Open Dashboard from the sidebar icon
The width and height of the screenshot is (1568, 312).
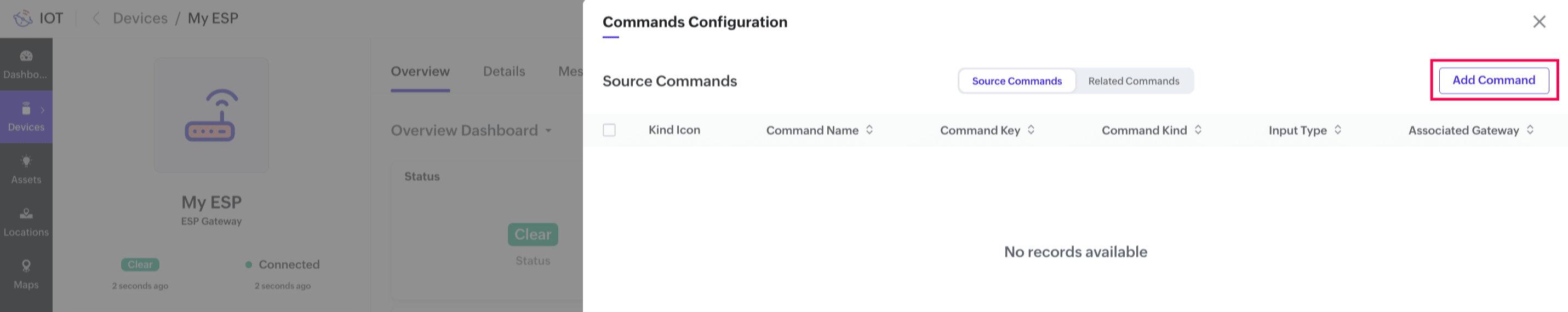click(26, 56)
